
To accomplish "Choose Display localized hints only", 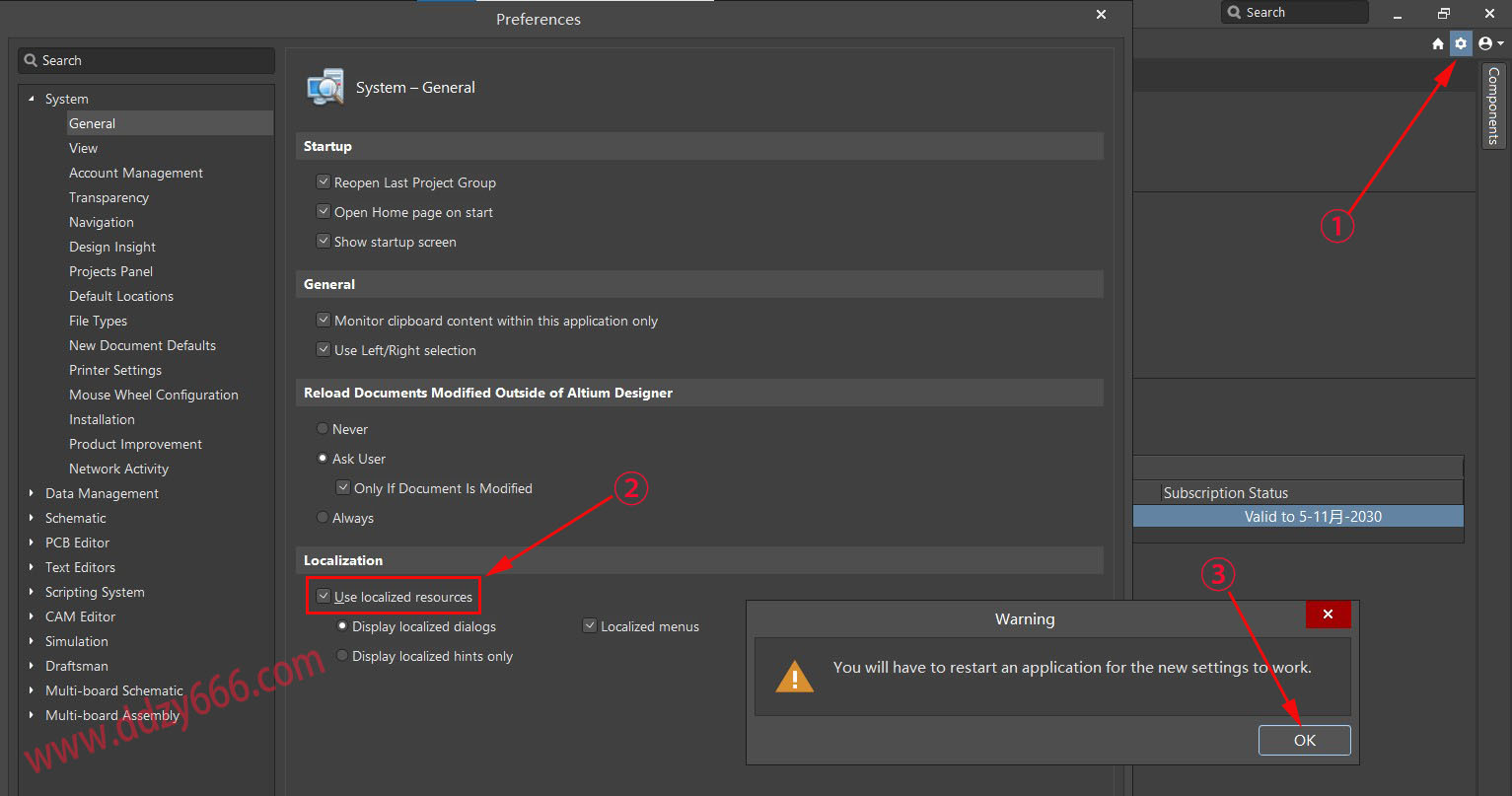I will [x=342, y=656].
